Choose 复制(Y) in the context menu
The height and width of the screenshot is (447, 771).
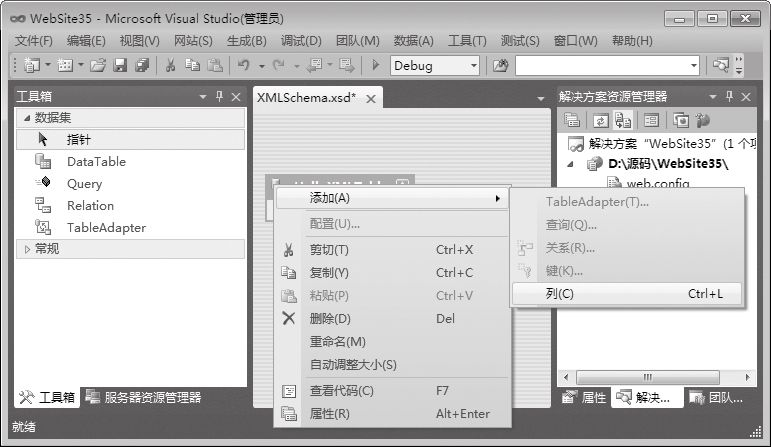coord(393,273)
